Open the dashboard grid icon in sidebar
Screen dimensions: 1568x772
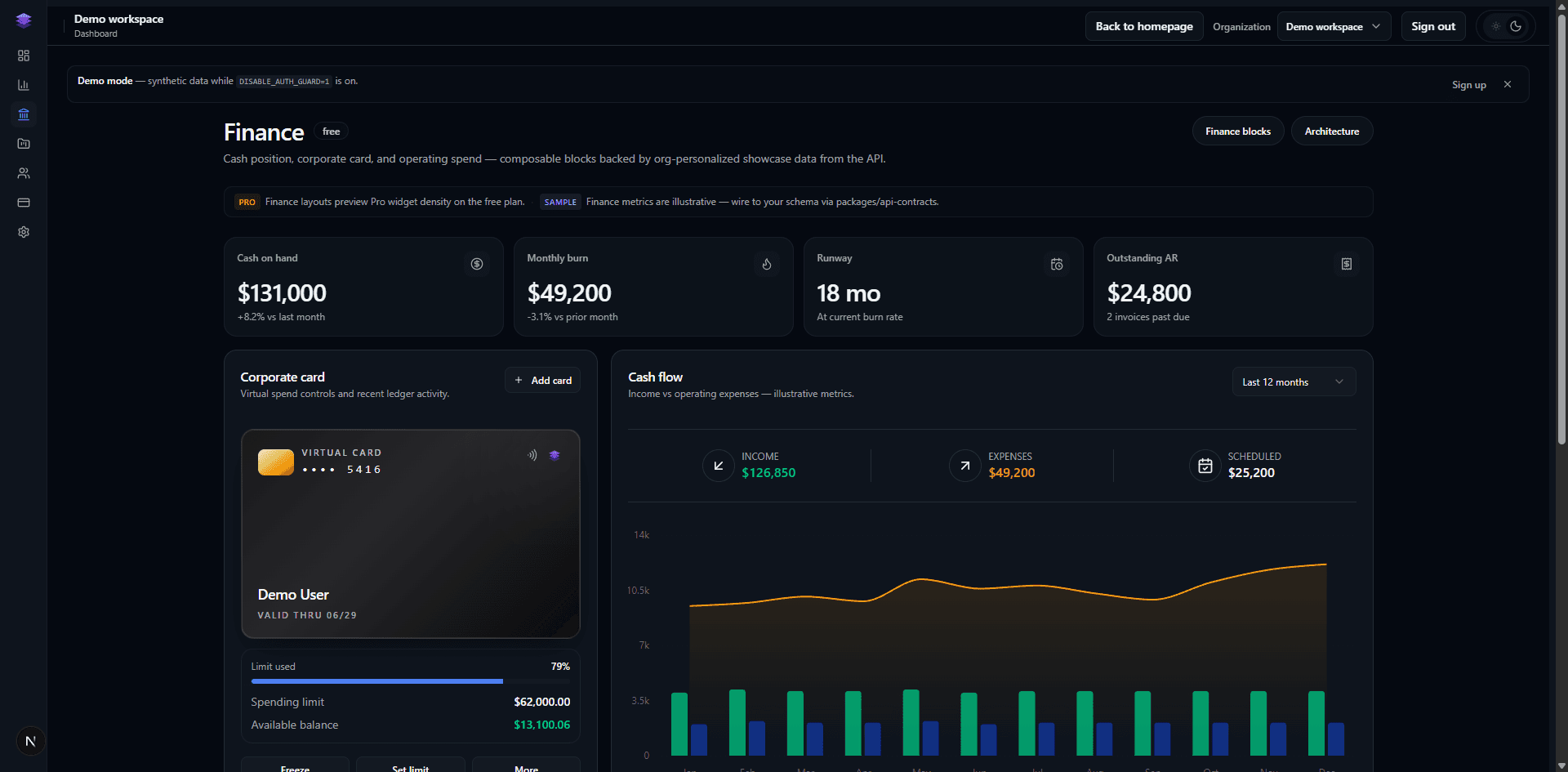[24, 56]
